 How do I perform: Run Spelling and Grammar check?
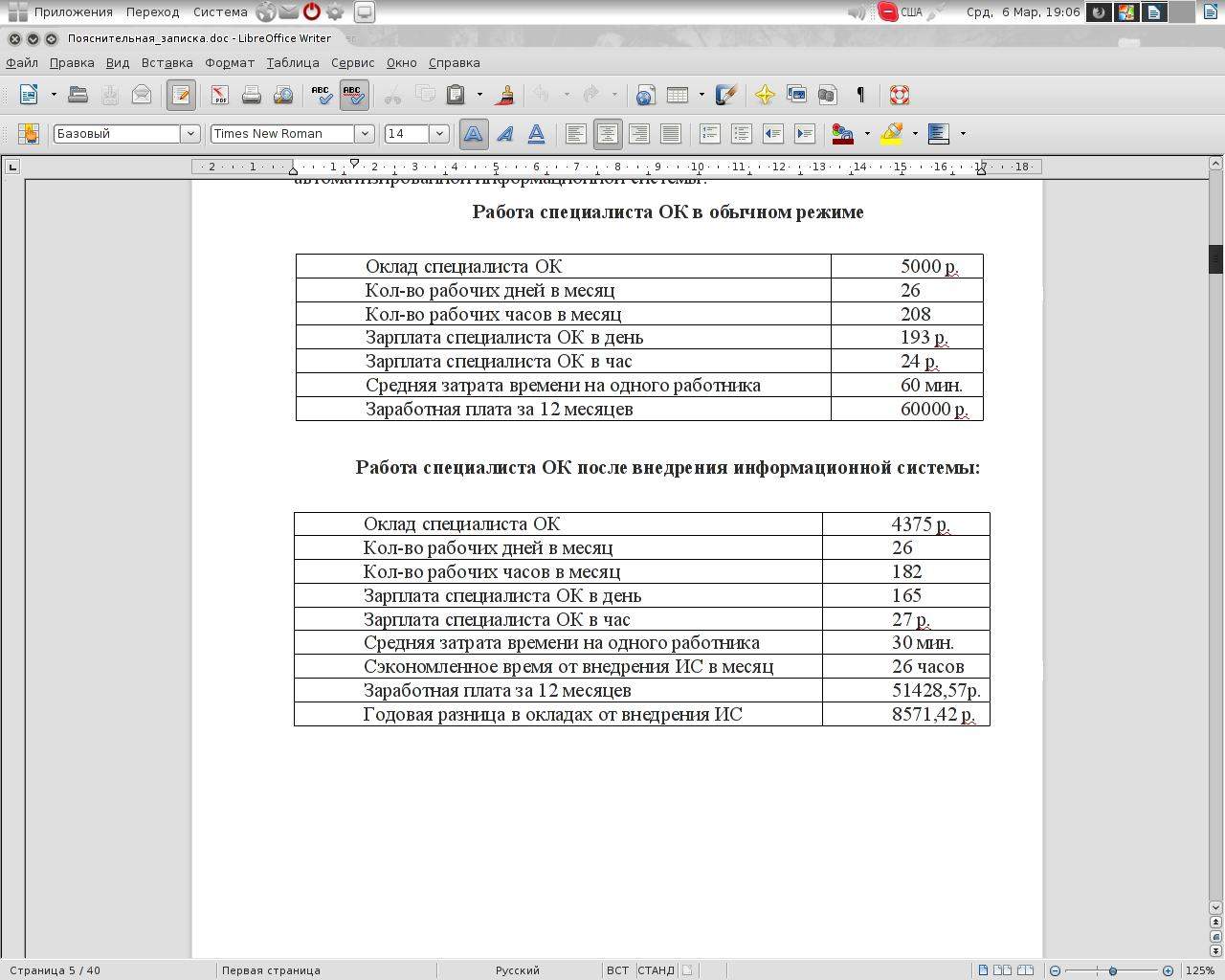[x=322, y=95]
